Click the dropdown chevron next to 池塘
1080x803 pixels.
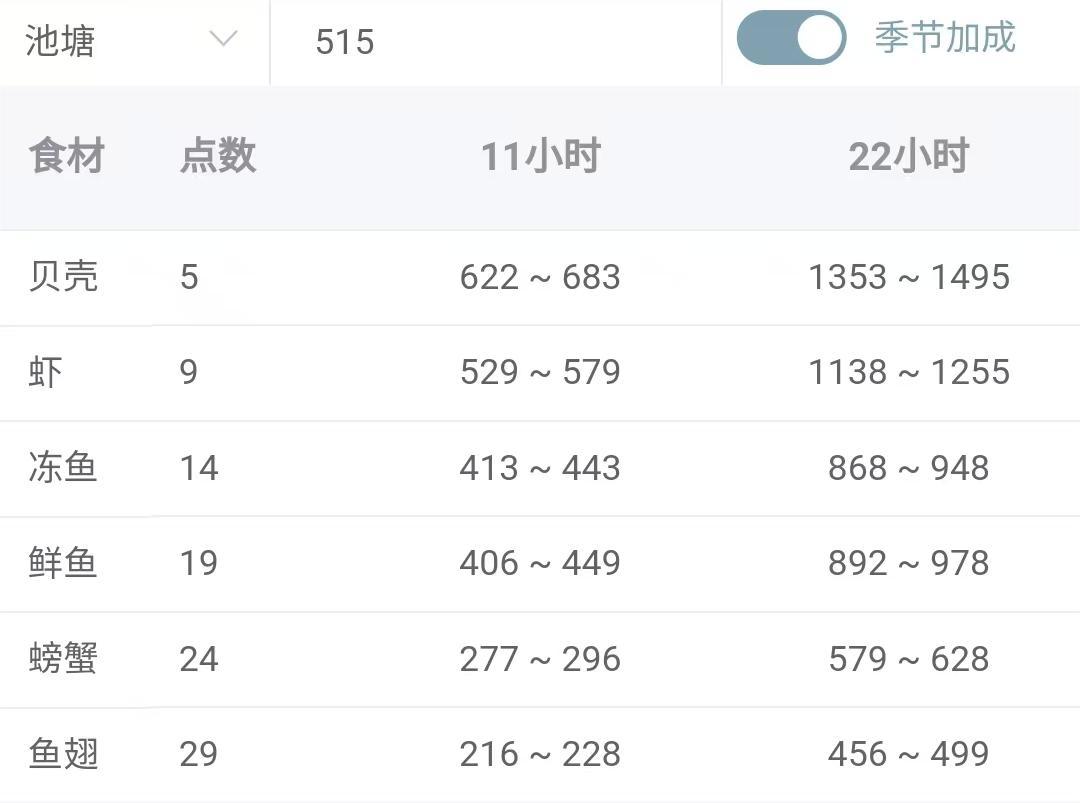pos(223,40)
